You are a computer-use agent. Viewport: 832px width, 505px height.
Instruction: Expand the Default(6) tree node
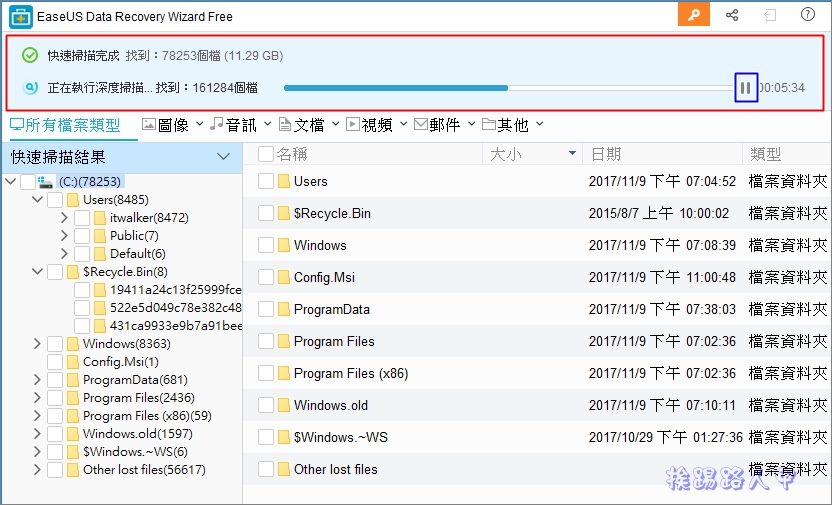click(64, 254)
